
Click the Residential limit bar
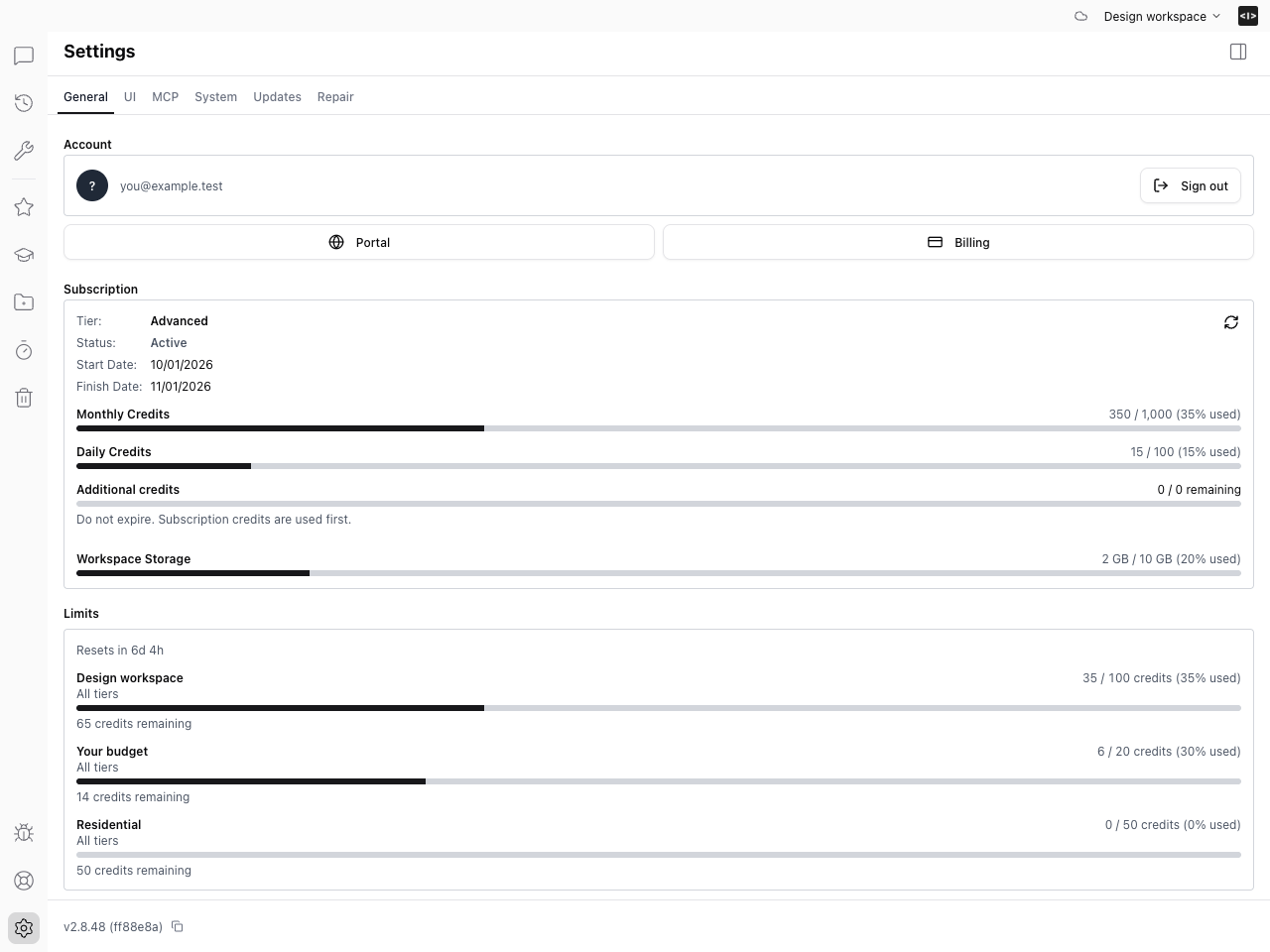(x=659, y=855)
